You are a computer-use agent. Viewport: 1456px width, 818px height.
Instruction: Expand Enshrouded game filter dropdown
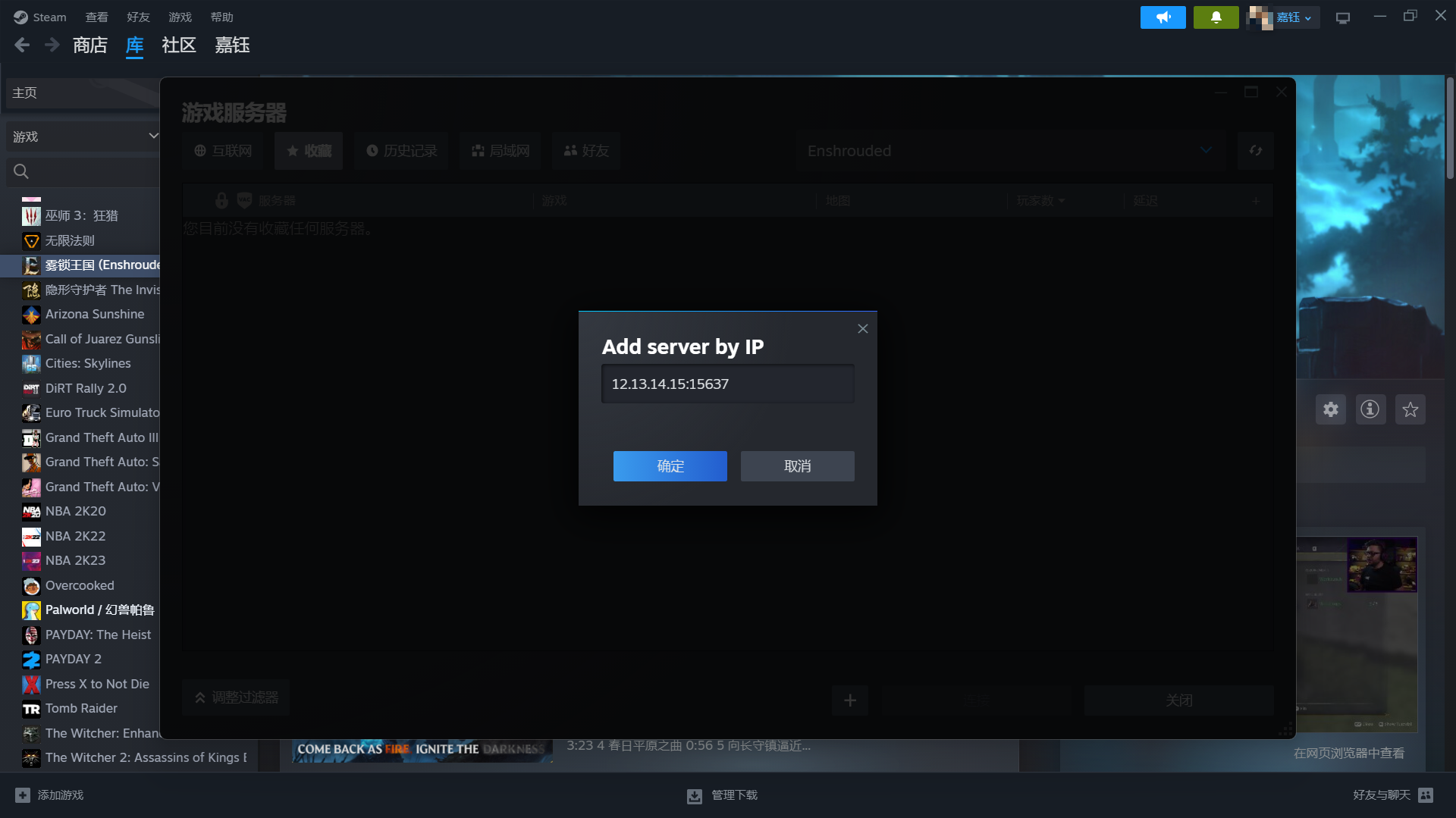(1011, 151)
